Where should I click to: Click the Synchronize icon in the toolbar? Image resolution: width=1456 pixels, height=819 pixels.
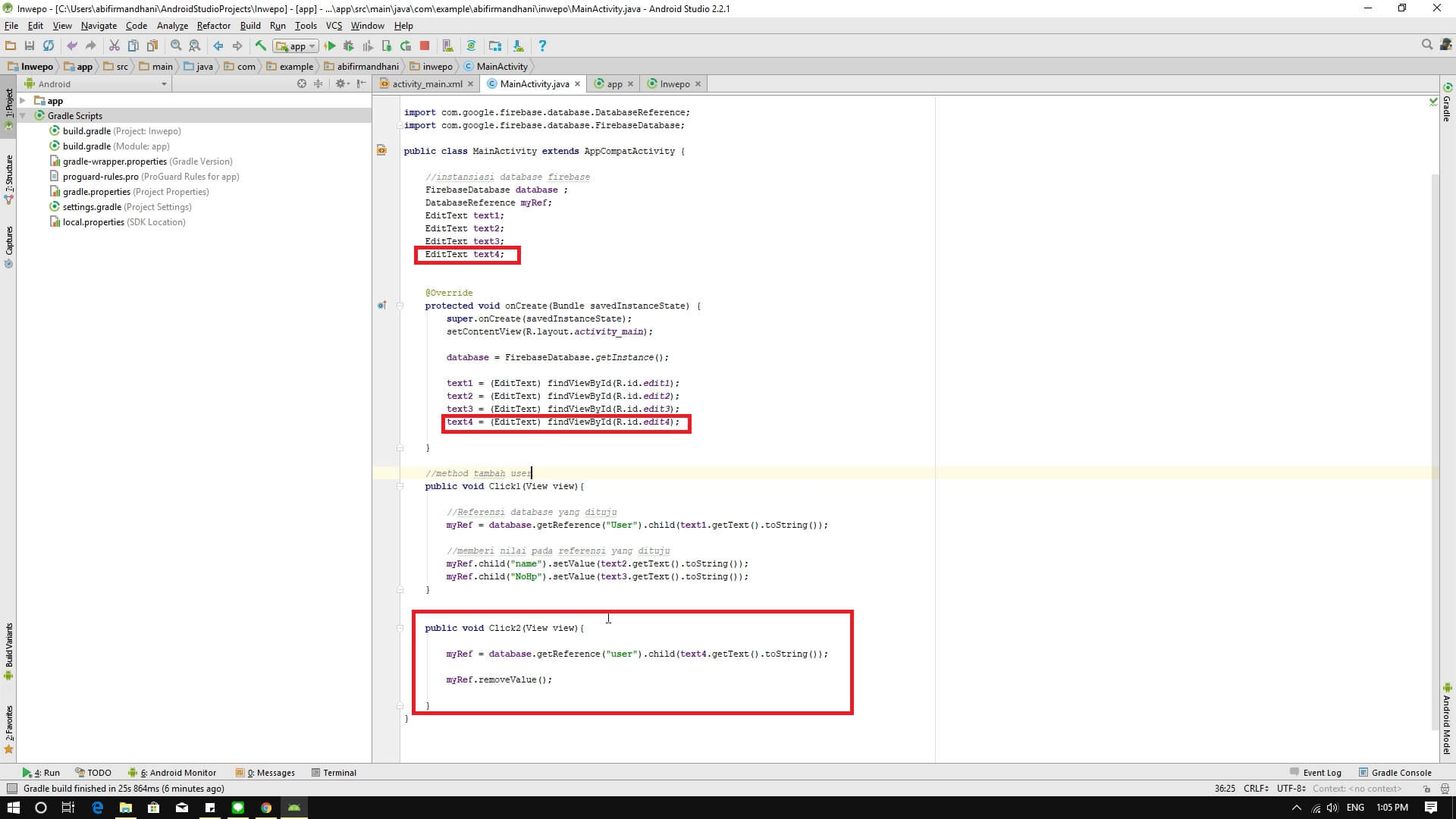click(49, 45)
